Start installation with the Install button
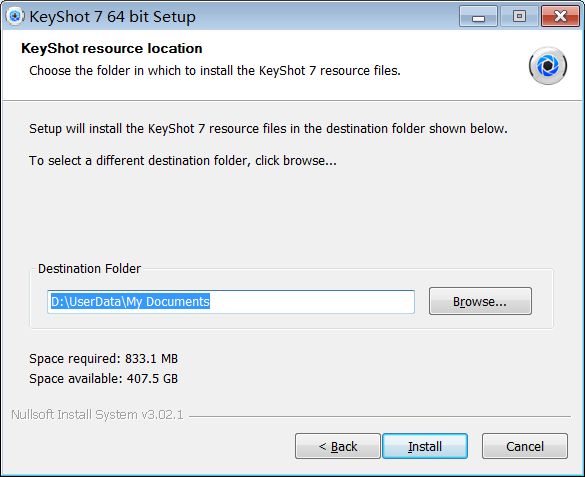This screenshot has width=585, height=477. pyautogui.click(x=425, y=446)
